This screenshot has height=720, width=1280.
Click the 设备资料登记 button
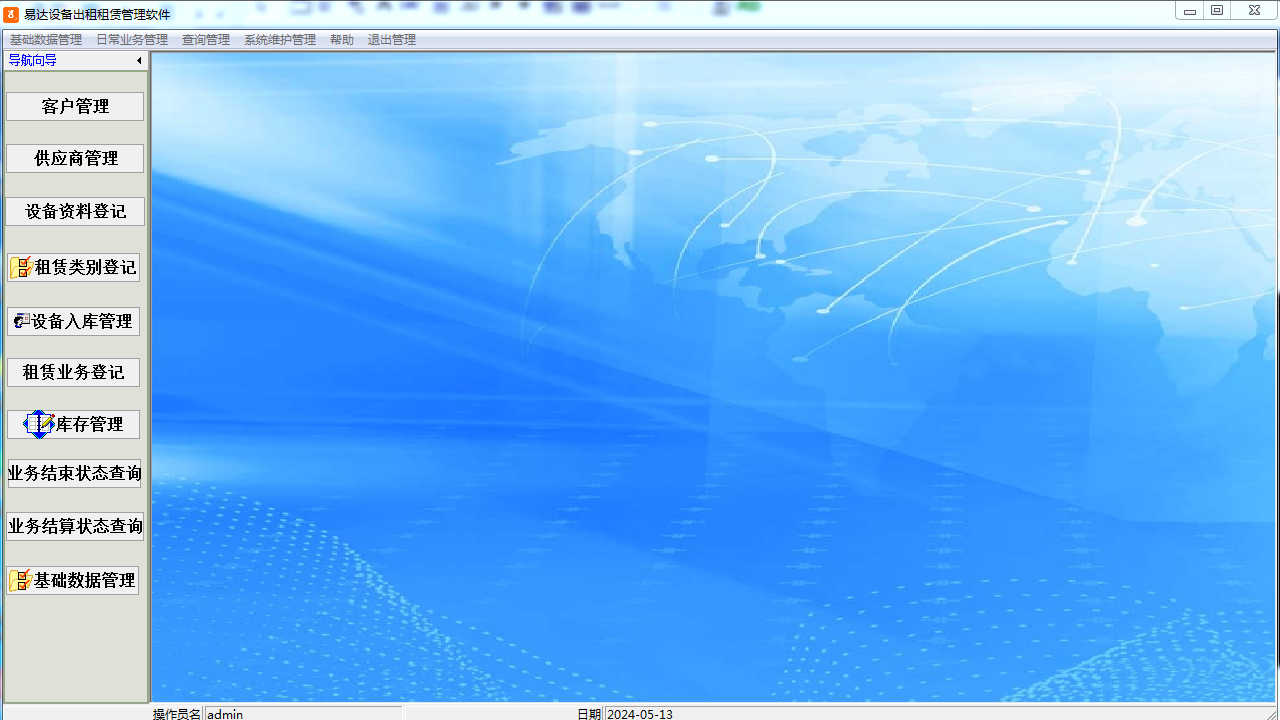[x=75, y=211]
